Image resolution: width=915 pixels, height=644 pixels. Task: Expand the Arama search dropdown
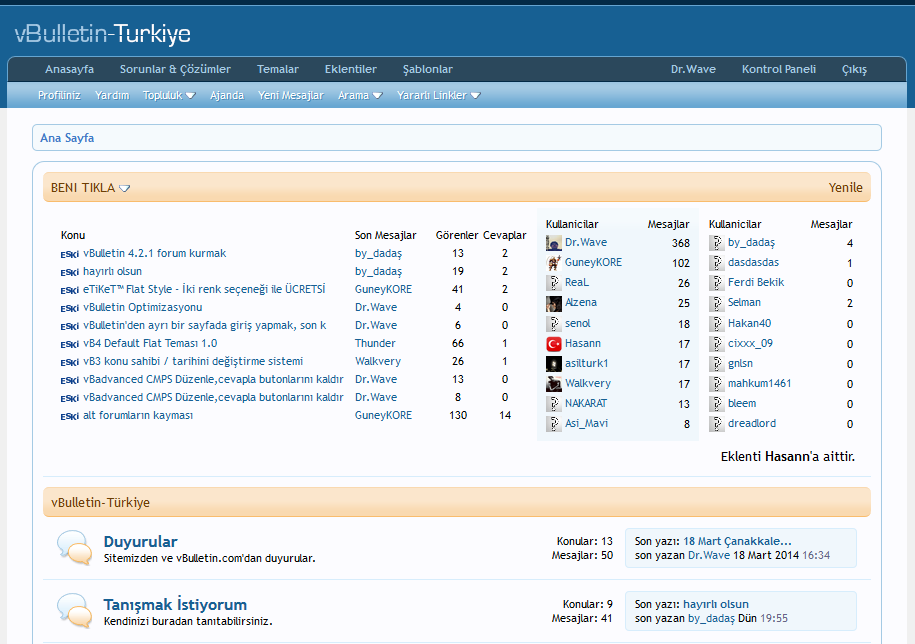(360, 95)
